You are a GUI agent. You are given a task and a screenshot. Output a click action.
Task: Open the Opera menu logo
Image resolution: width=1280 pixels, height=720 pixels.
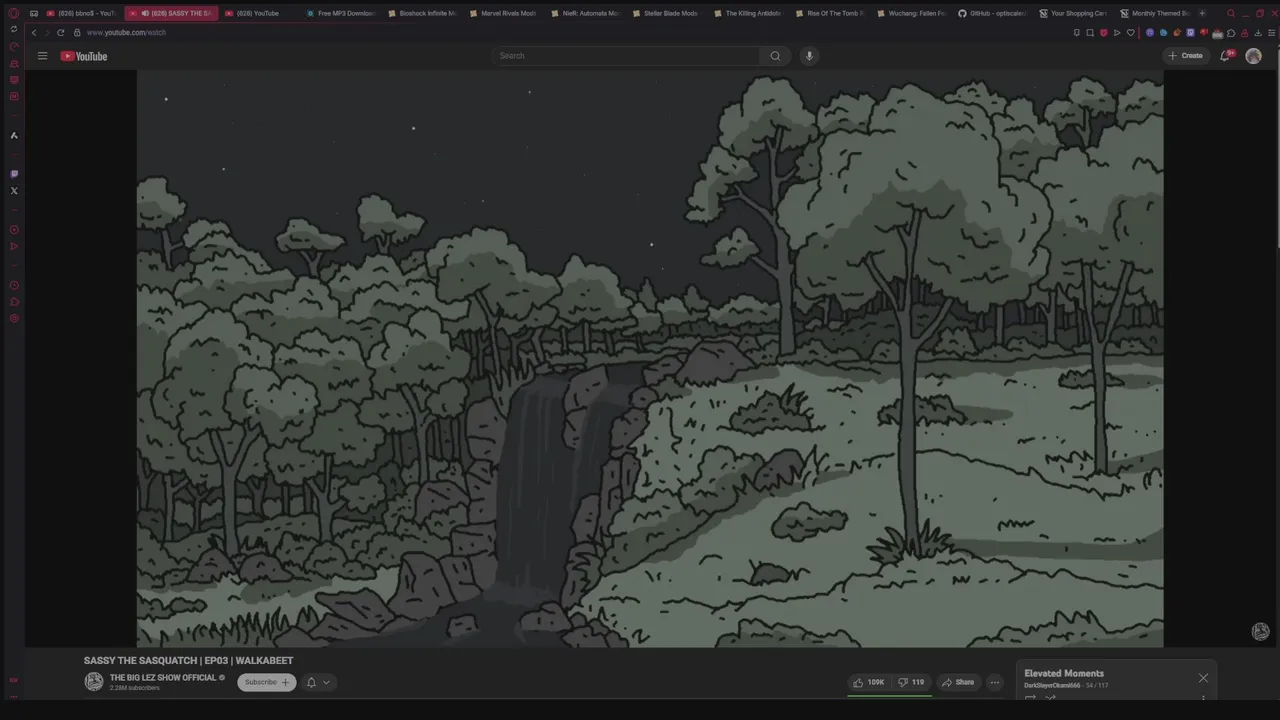coord(13,13)
